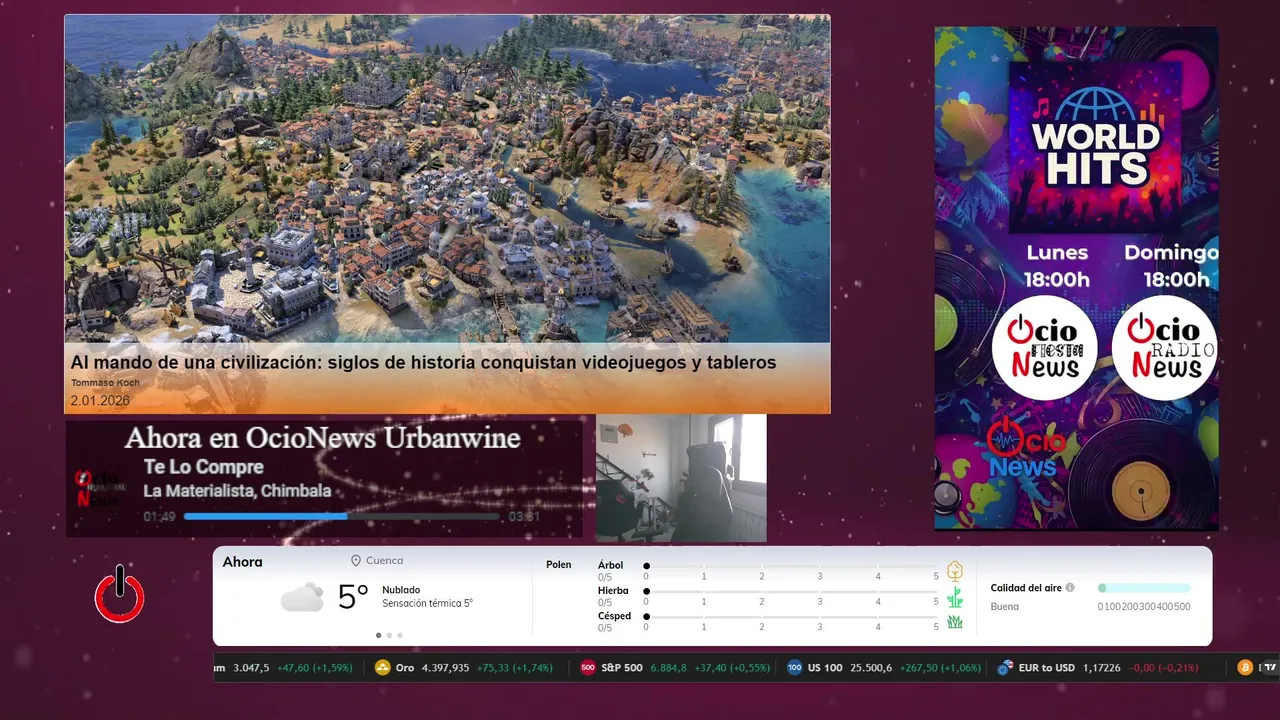Click the Oro gold ticker icon

(x=382, y=668)
